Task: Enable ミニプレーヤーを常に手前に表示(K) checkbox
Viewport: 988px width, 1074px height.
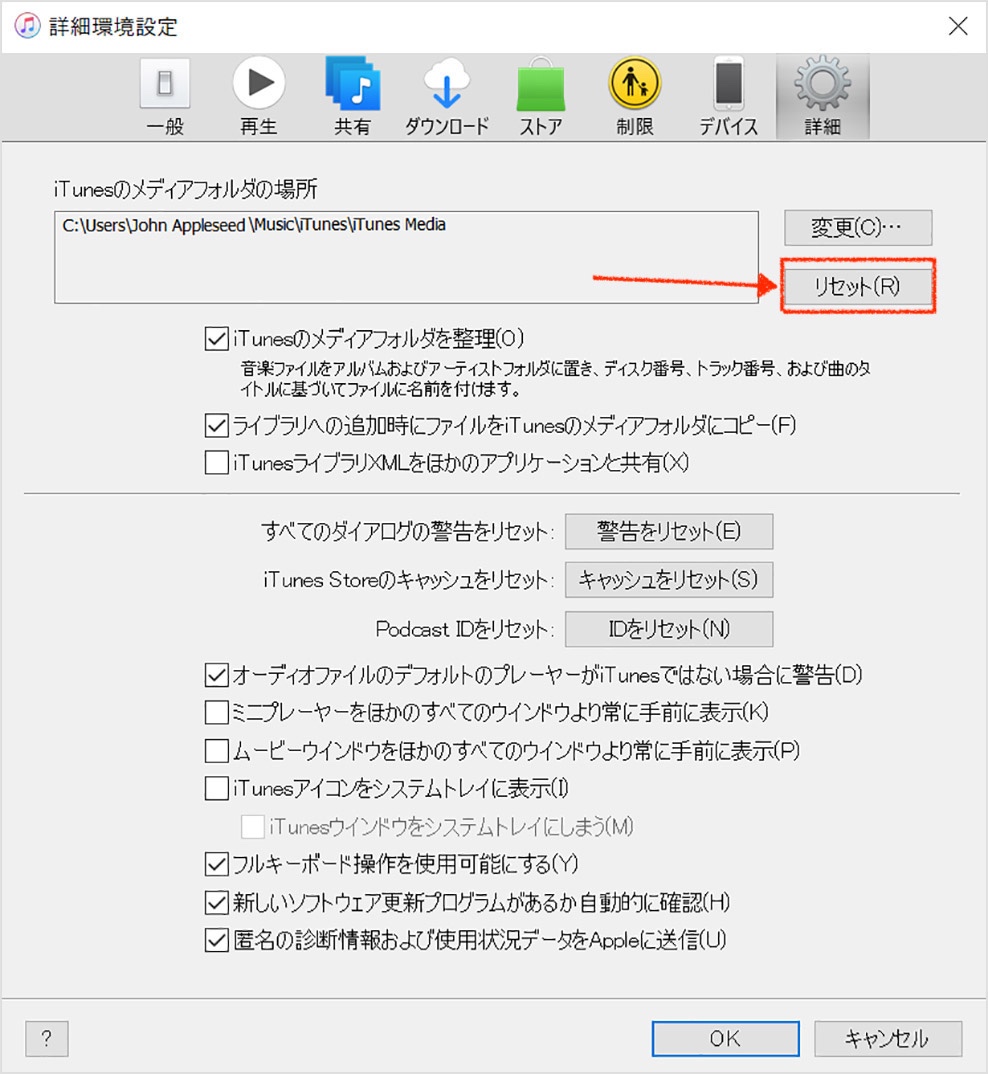Action: click(217, 712)
